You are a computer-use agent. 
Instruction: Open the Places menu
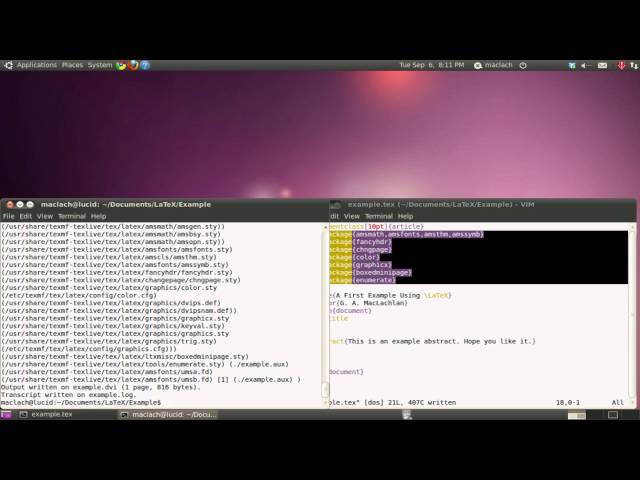(x=72, y=65)
